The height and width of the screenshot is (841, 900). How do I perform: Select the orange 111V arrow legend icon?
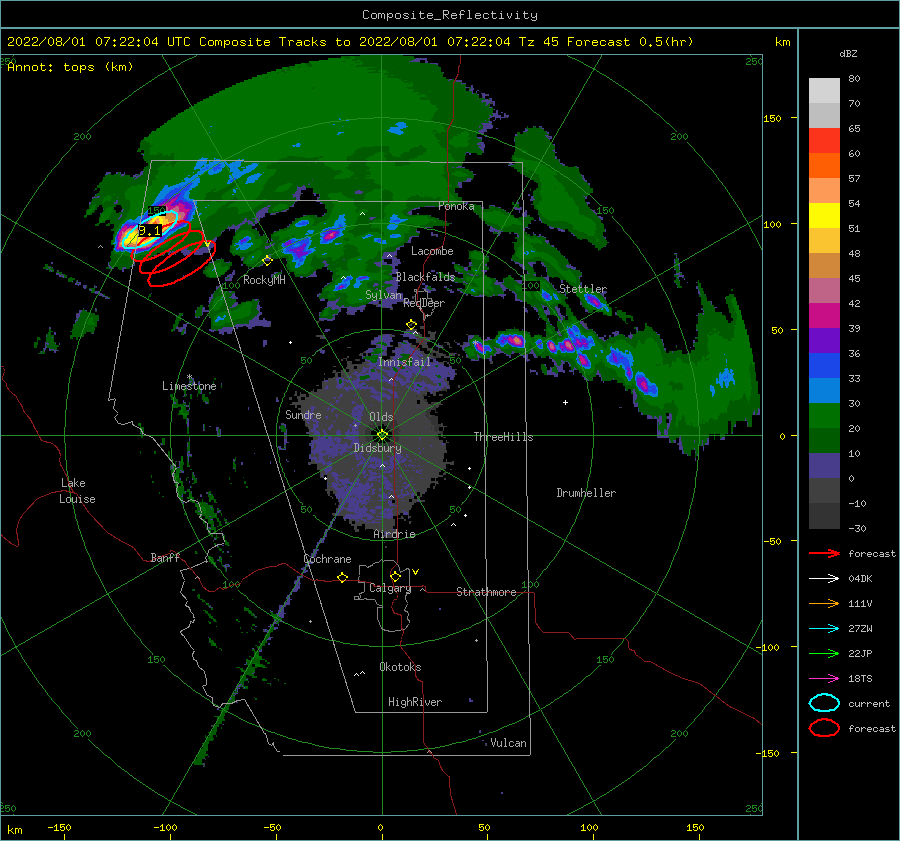[824, 603]
